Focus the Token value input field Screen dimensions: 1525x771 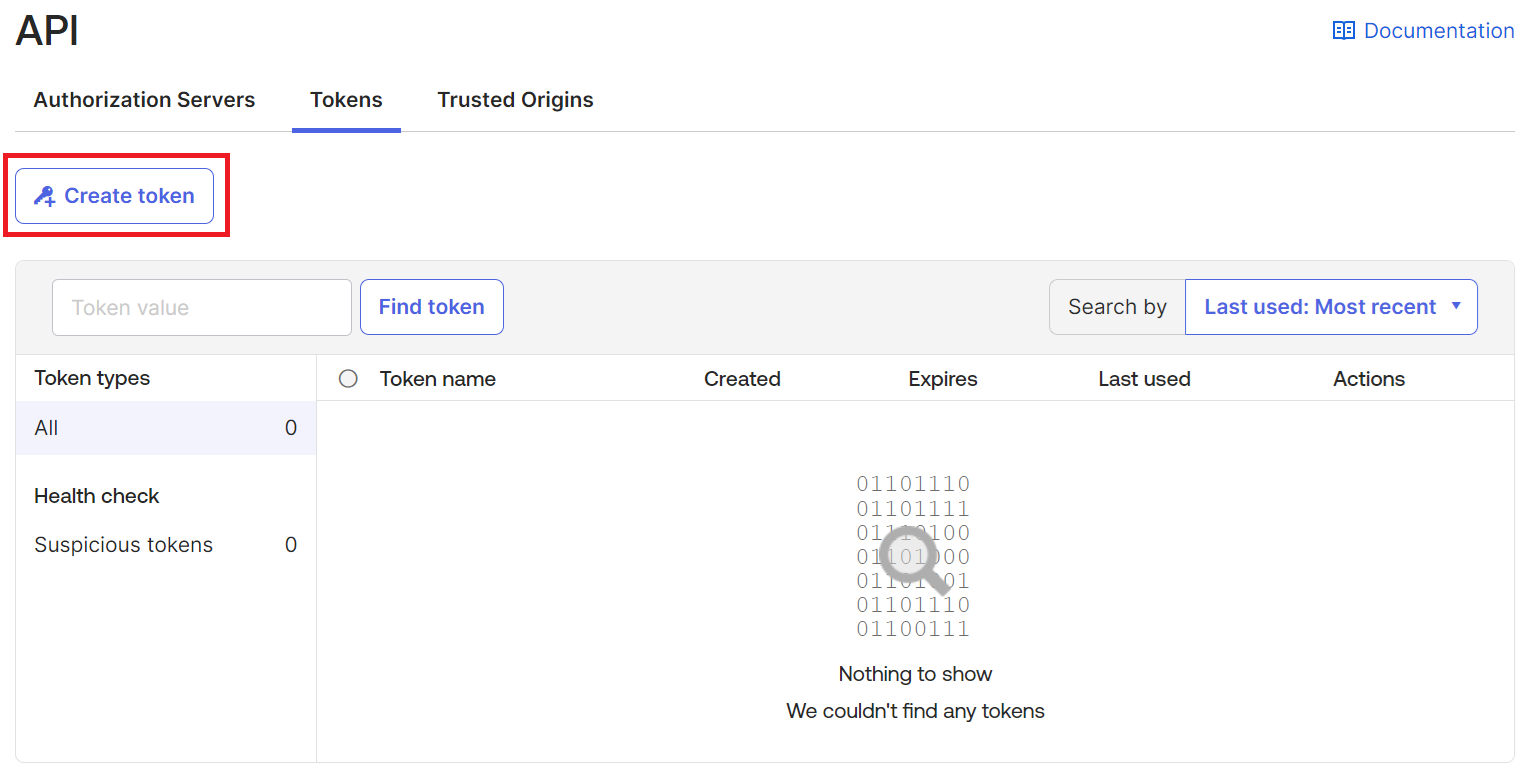click(x=202, y=307)
